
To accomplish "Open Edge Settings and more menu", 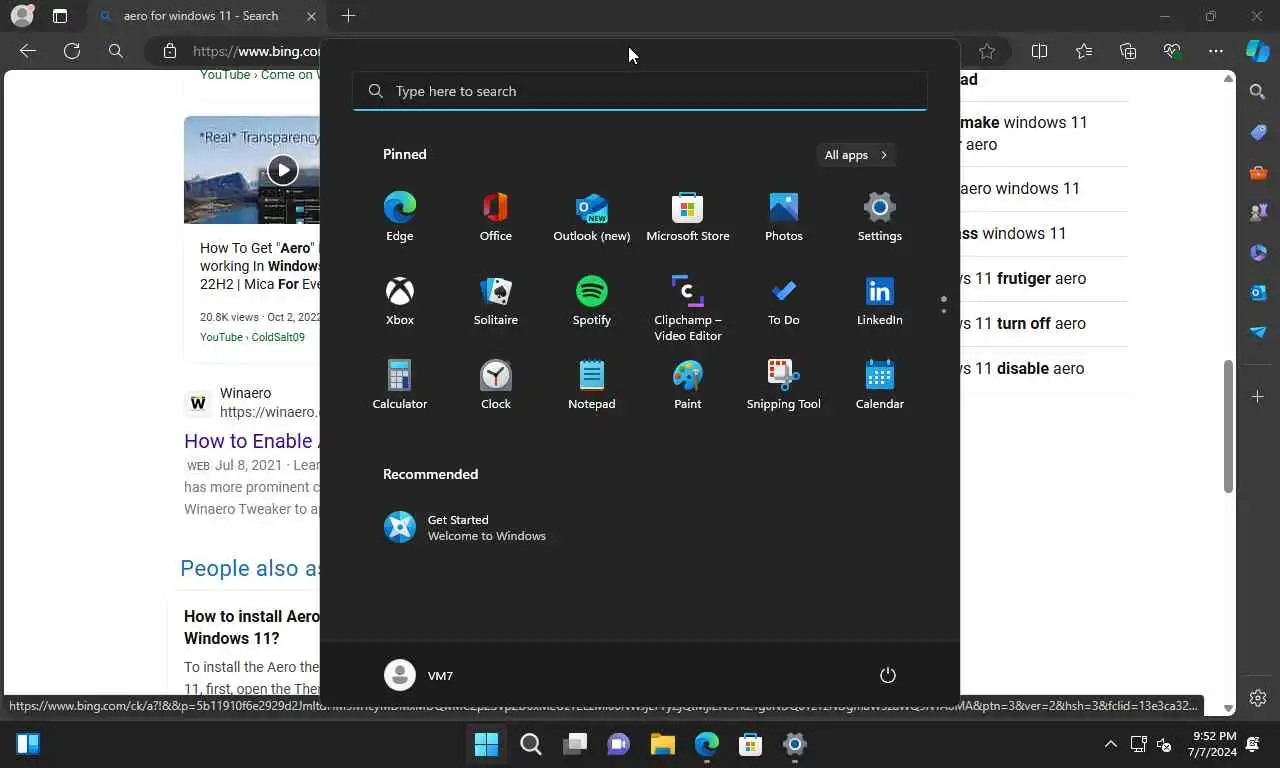I will (1216, 51).
